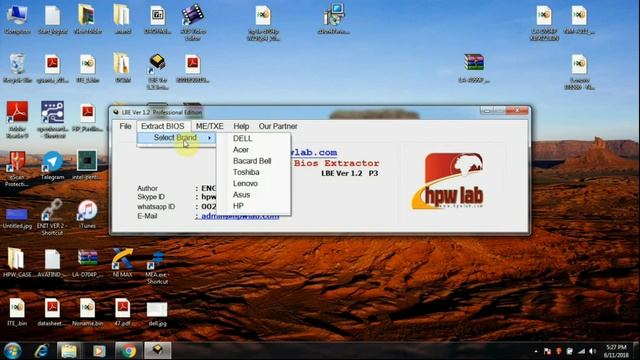Open the 47.pdf file icon

click(x=122, y=313)
